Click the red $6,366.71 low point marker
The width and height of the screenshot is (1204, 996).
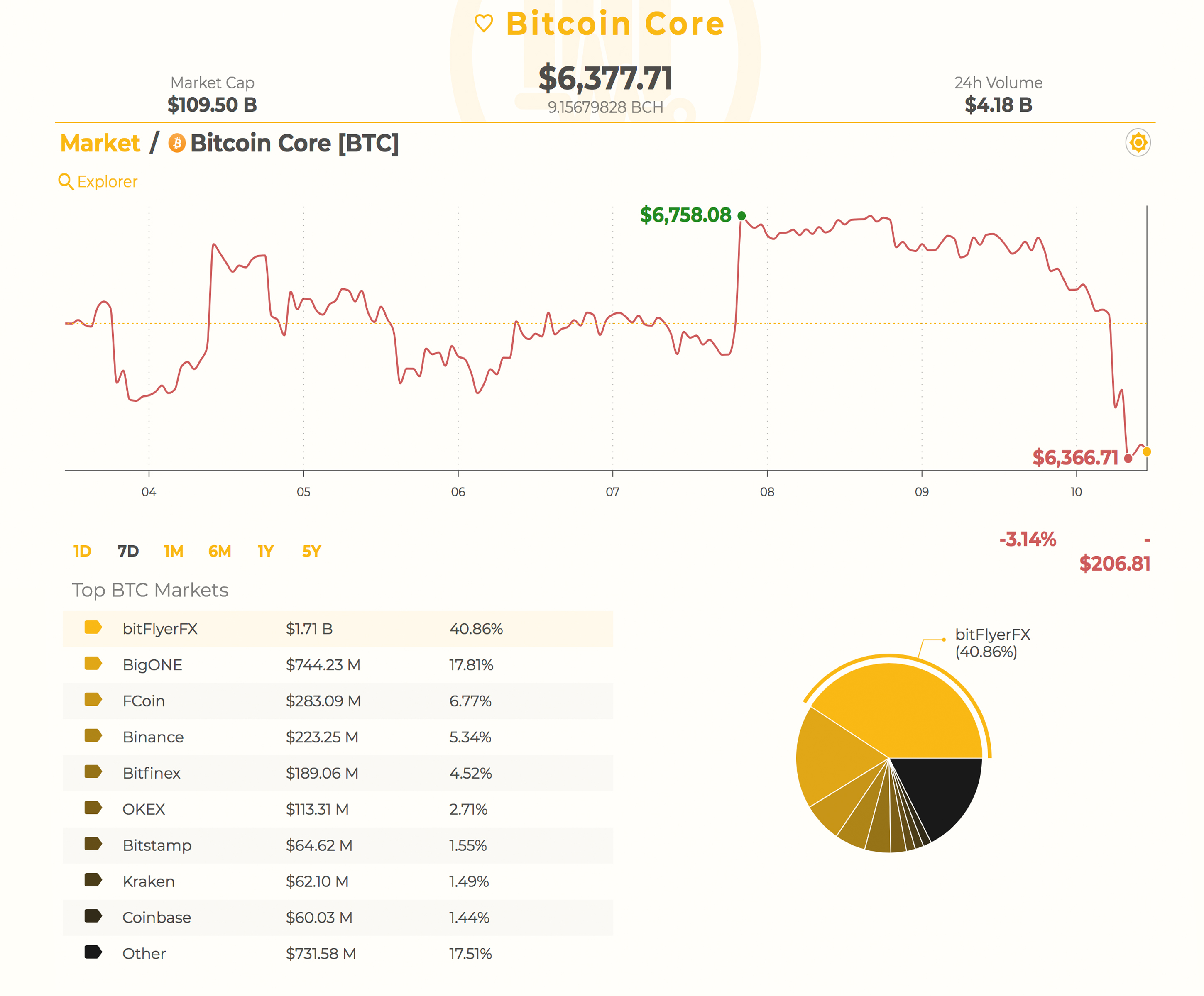click(x=1128, y=459)
